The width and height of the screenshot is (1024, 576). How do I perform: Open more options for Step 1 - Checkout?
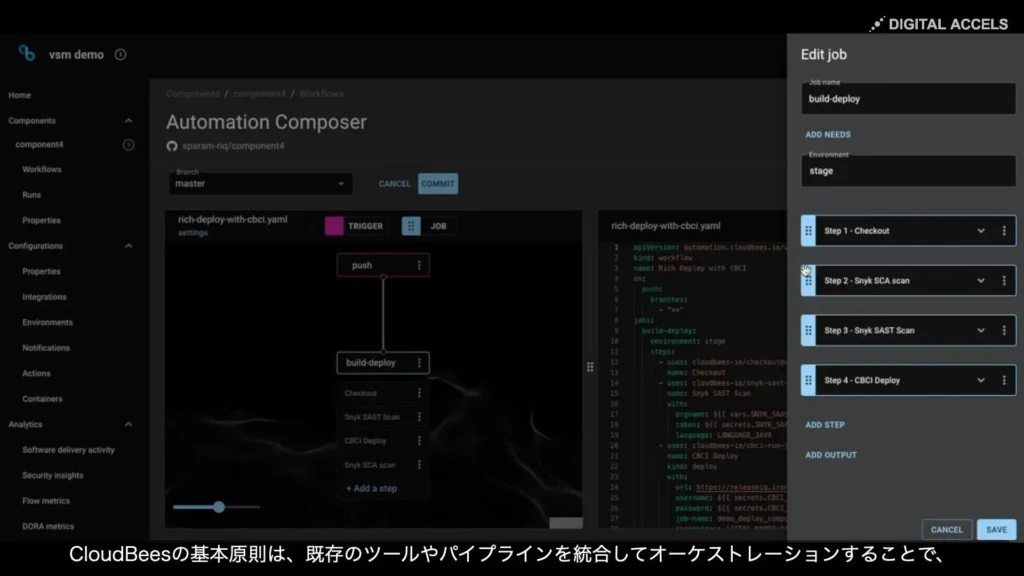(1004, 231)
